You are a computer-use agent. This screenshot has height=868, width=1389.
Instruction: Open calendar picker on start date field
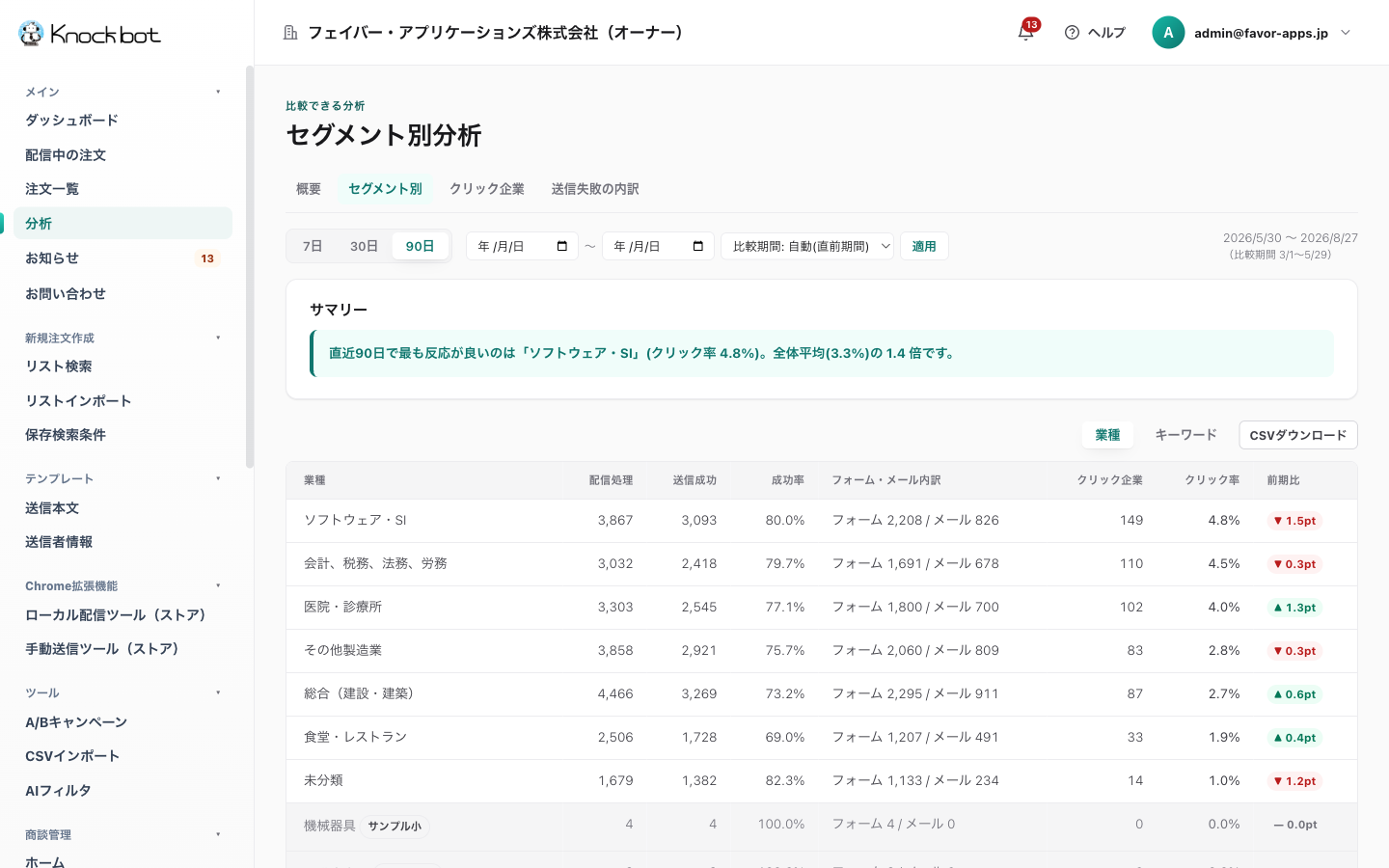[562, 246]
